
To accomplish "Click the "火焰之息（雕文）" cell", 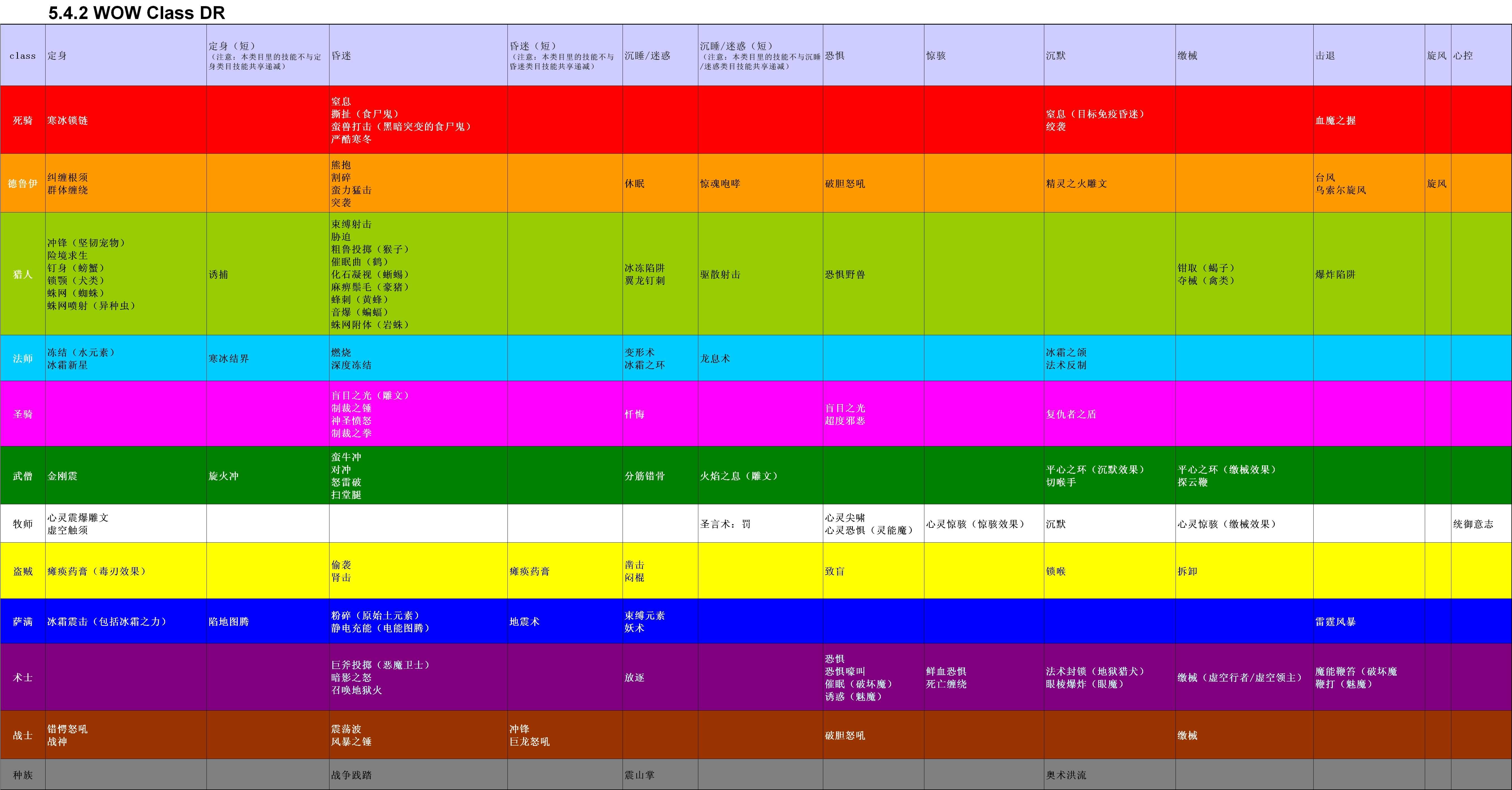I will [761, 476].
